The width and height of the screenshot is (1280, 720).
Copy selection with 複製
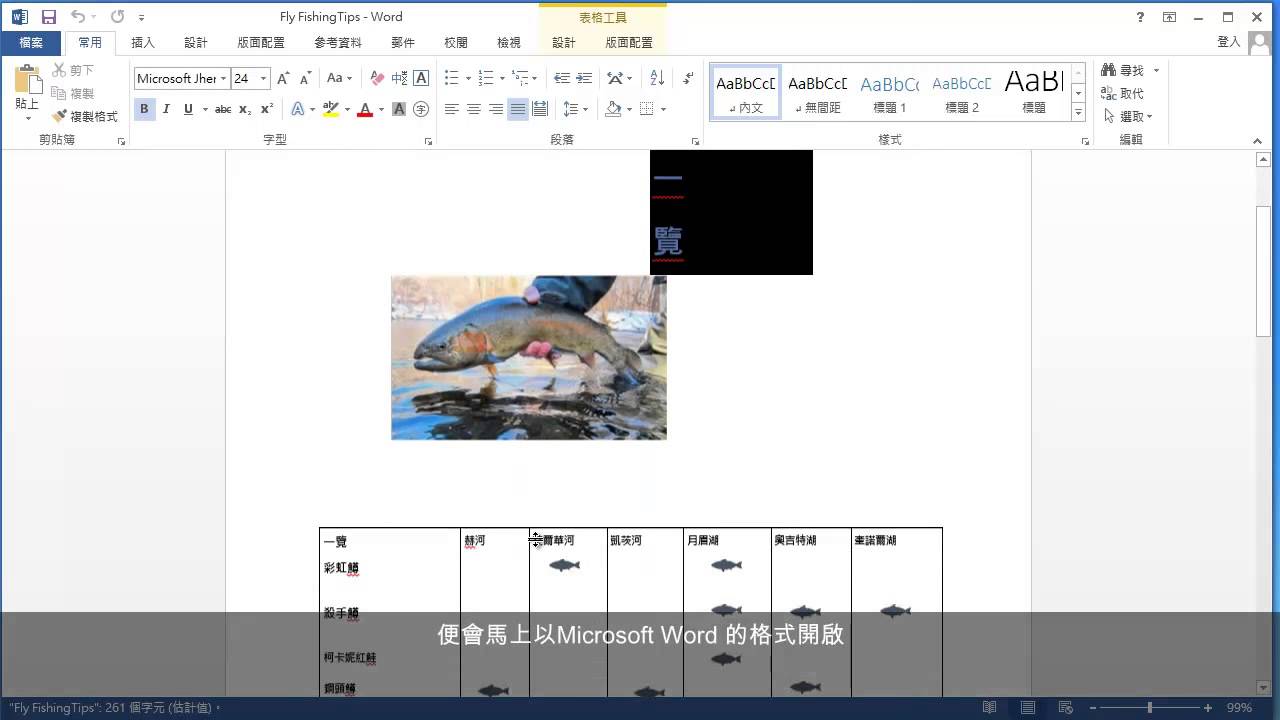74,93
